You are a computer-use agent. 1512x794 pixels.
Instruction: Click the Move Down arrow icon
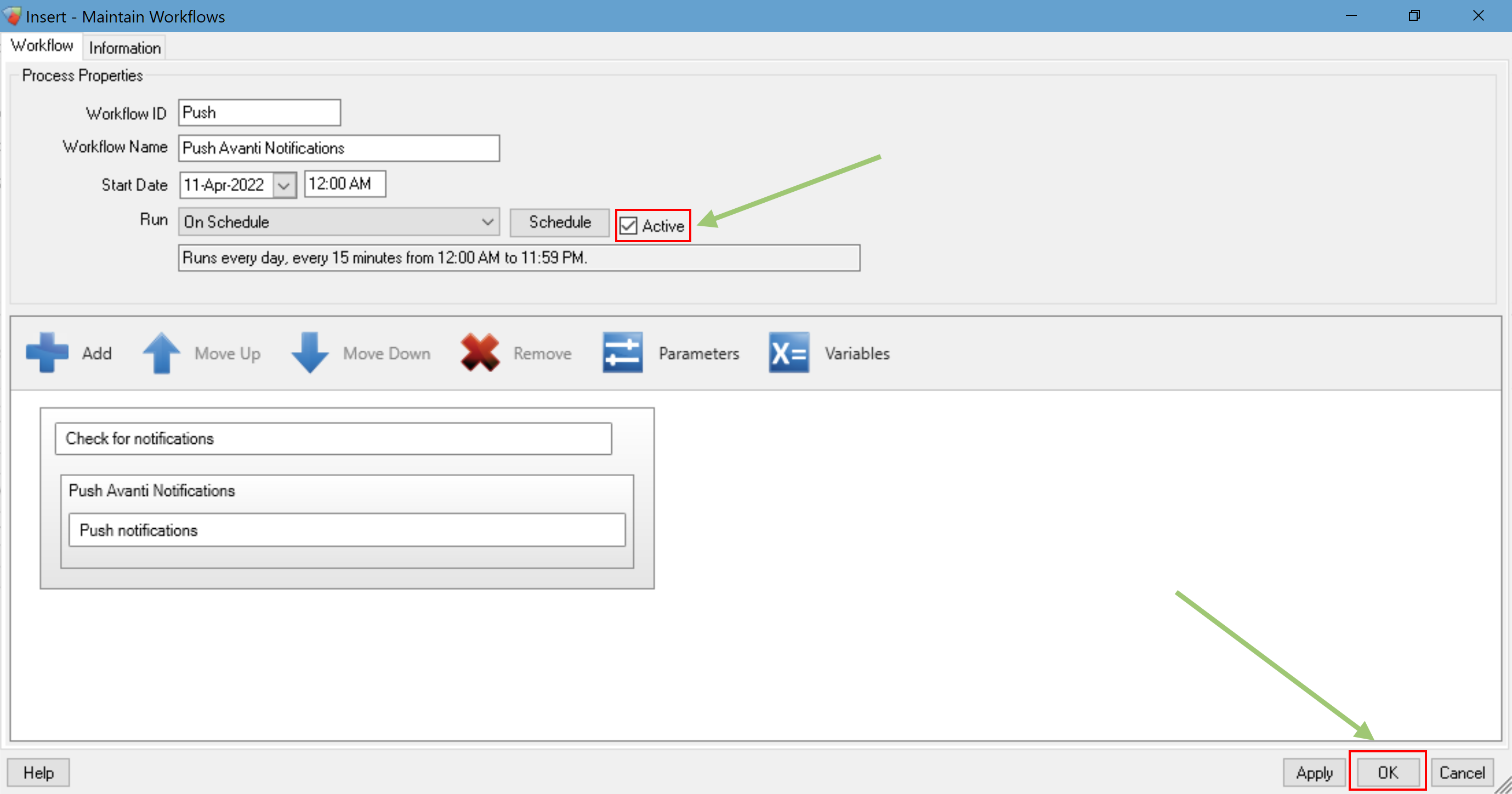tap(309, 353)
